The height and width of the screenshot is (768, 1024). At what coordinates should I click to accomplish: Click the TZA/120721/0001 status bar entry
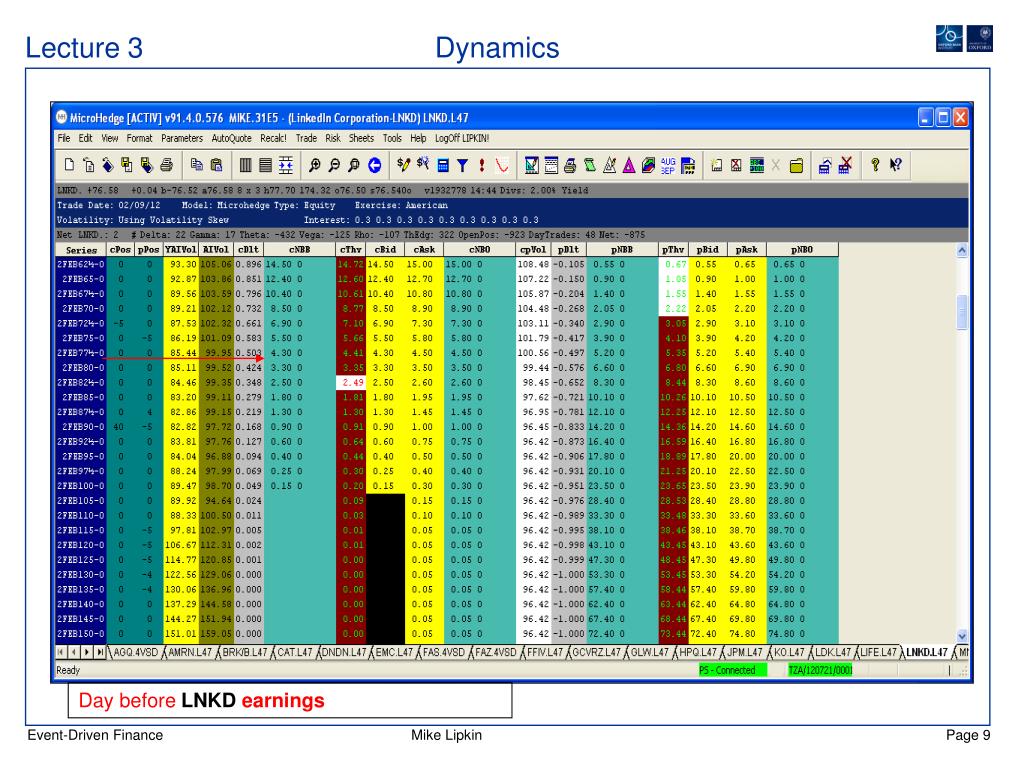(x=820, y=670)
